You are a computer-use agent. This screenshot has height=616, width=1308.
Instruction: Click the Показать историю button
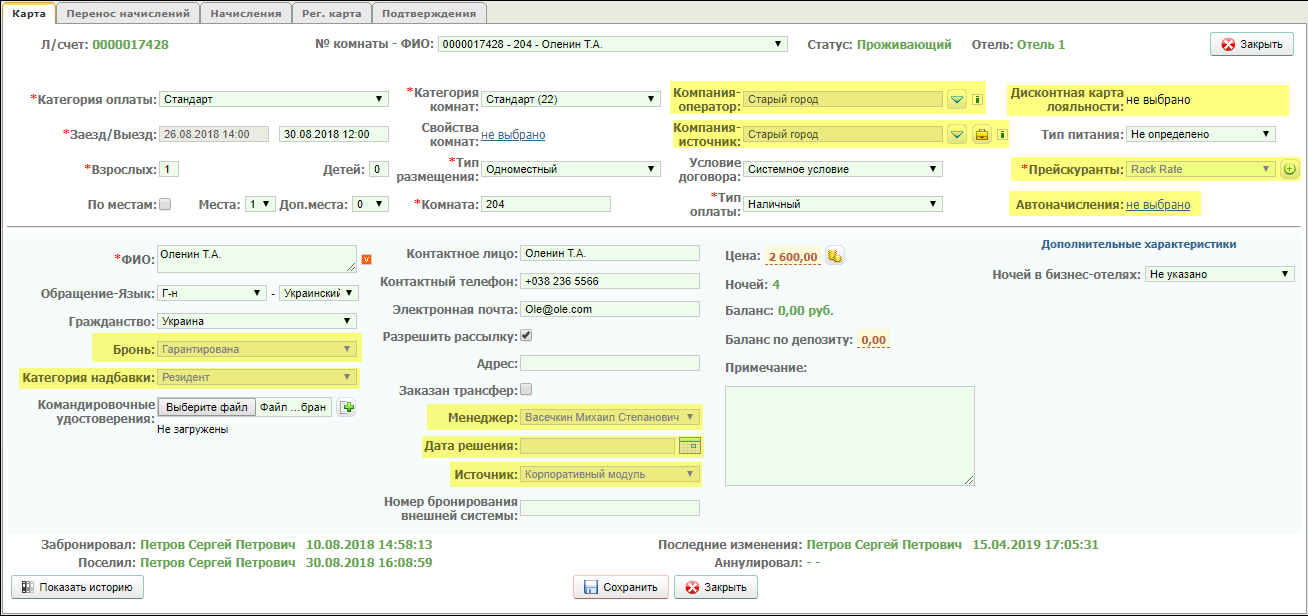click(x=77, y=587)
